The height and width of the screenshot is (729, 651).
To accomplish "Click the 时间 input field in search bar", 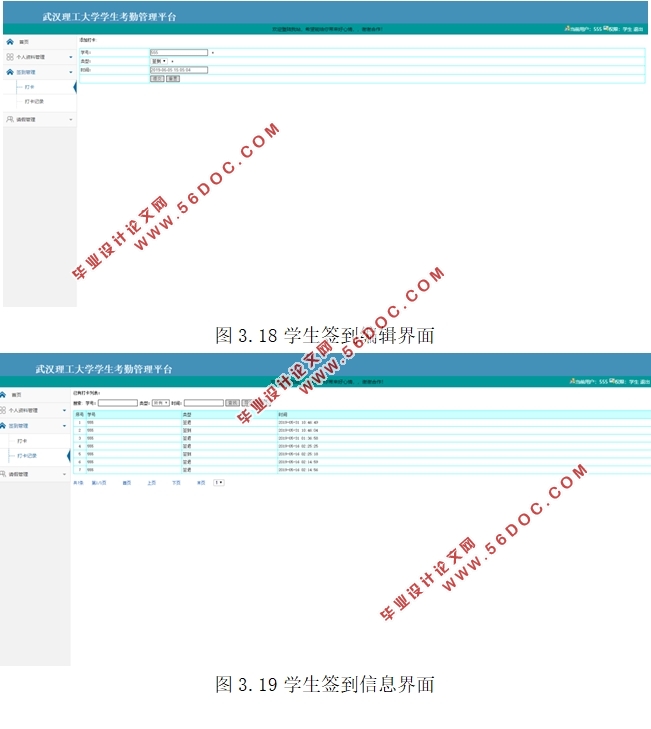I will pos(203,403).
